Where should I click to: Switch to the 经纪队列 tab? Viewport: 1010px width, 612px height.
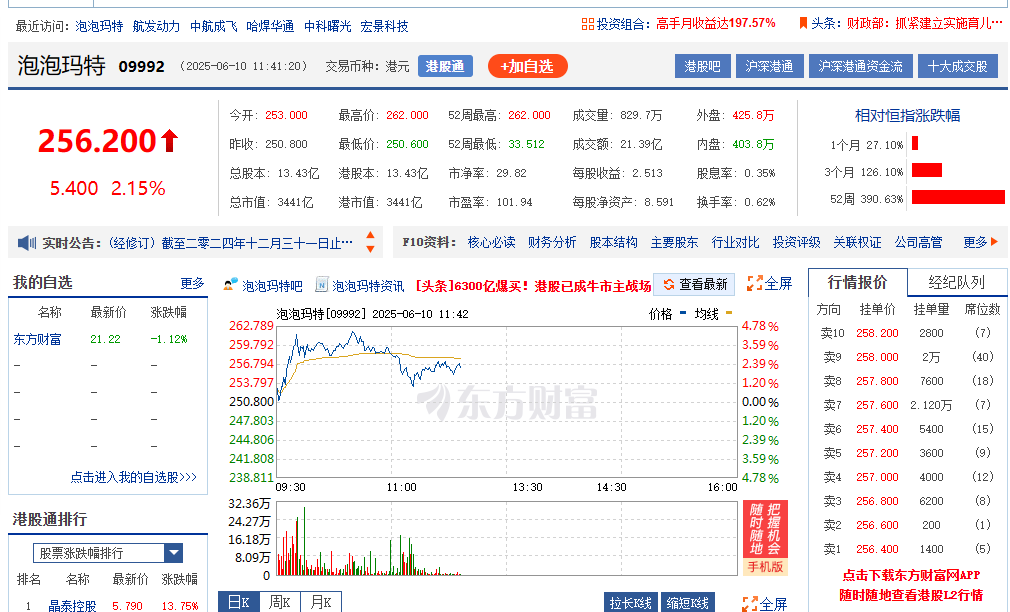tap(957, 282)
